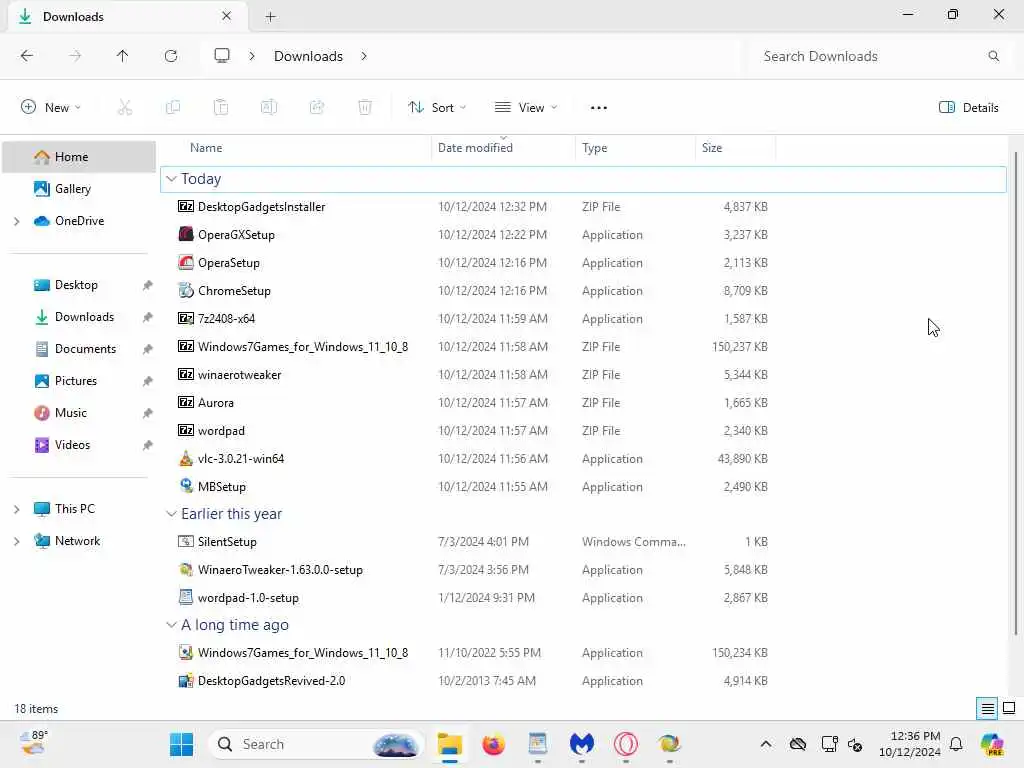Image resolution: width=1024 pixels, height=768 pixels.
Task: Click the Paste clipboard icon
Action: pos(221,107)
